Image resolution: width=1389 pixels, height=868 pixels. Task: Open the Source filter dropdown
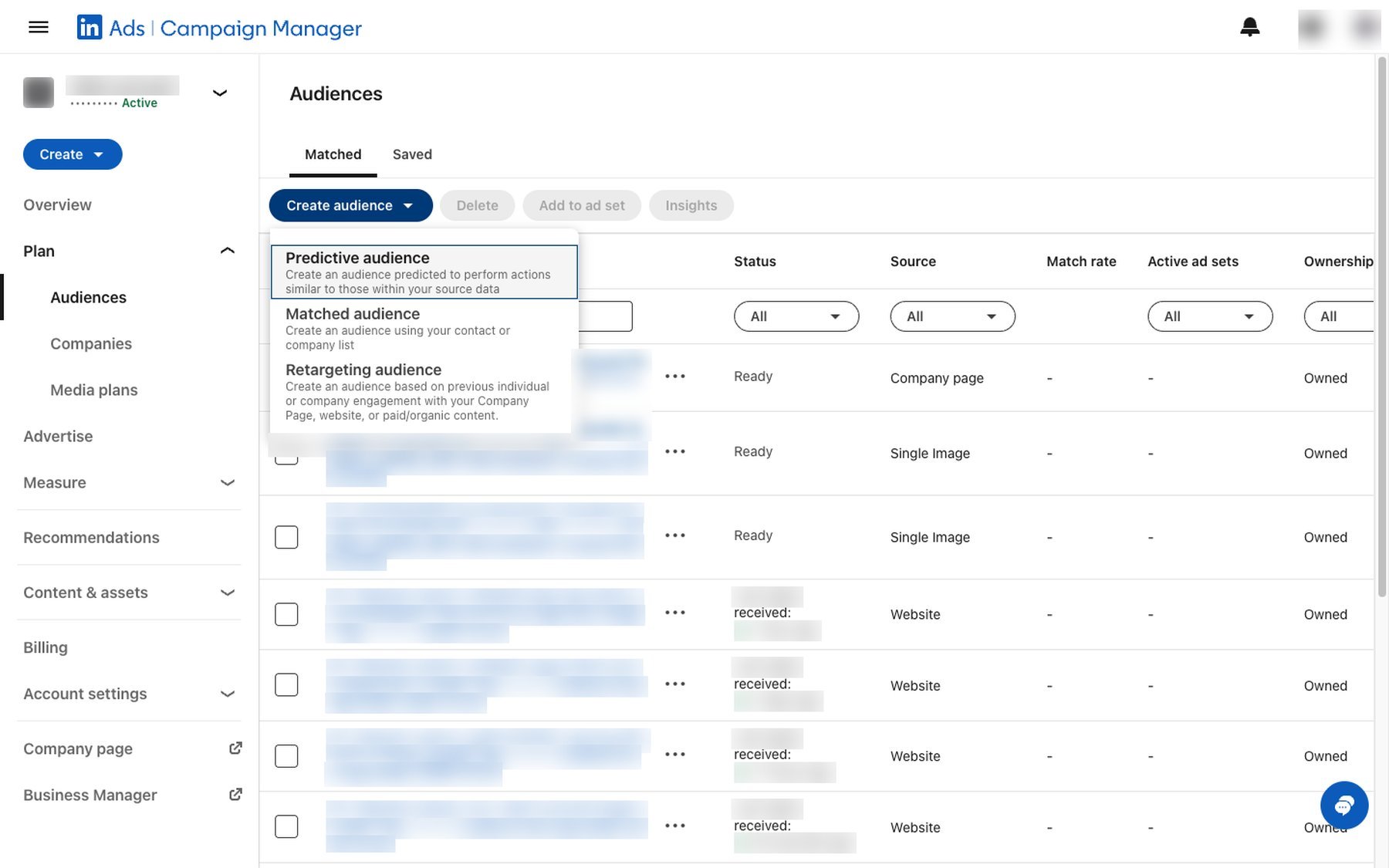pos(952,316)
